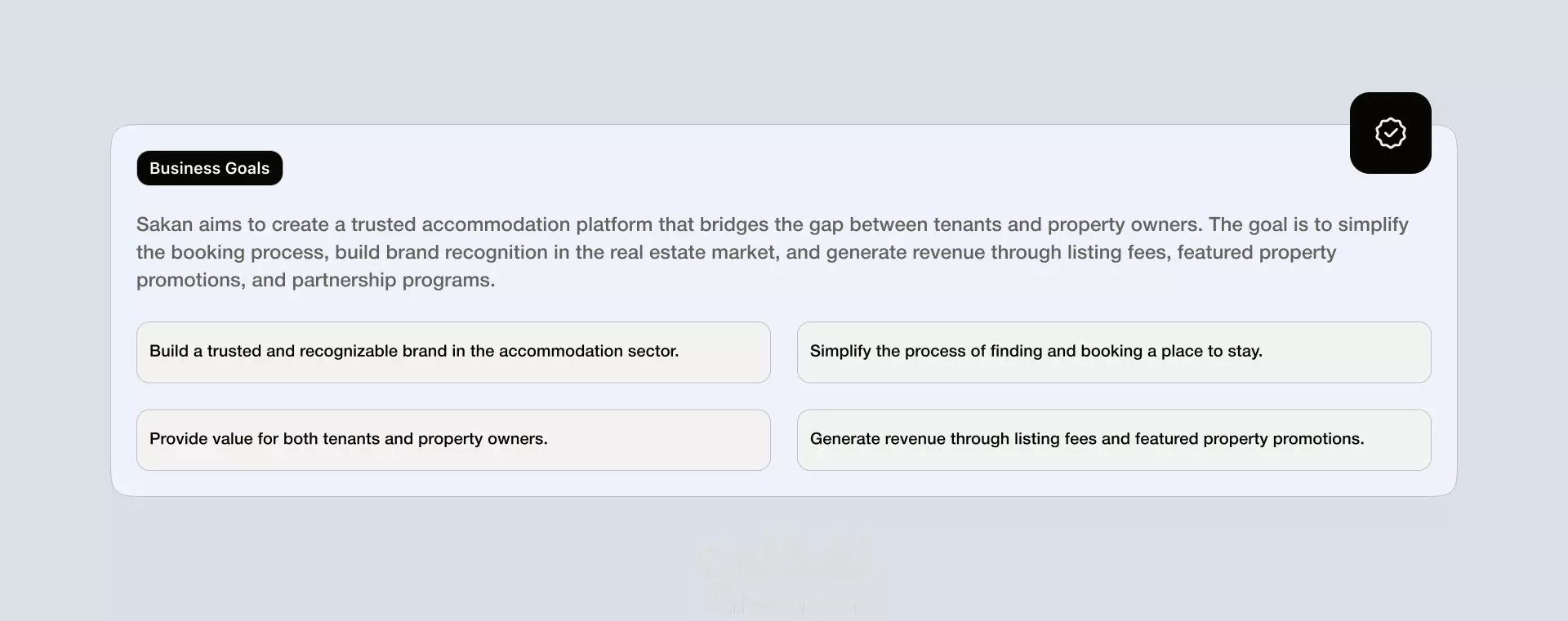This screenshot has width=1568, height=621.
Task: Select the 'Simplify the process of finding' card
Action: (1114, 352)
